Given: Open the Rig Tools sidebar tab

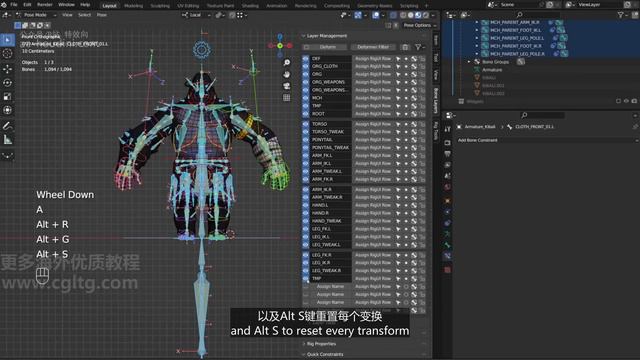Looking at the screenshot, I should click(436, 131).
